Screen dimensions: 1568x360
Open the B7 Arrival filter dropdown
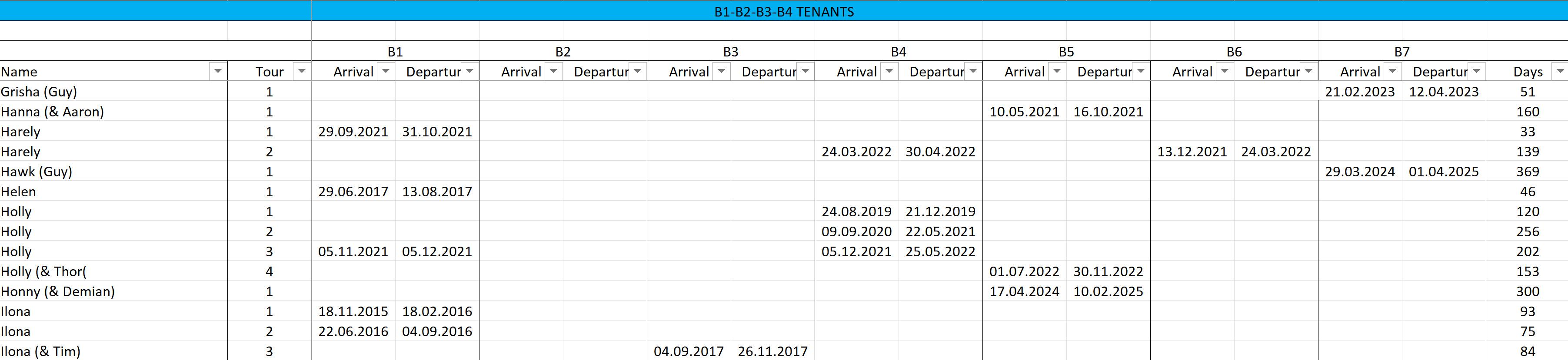tap(1392, 72)
